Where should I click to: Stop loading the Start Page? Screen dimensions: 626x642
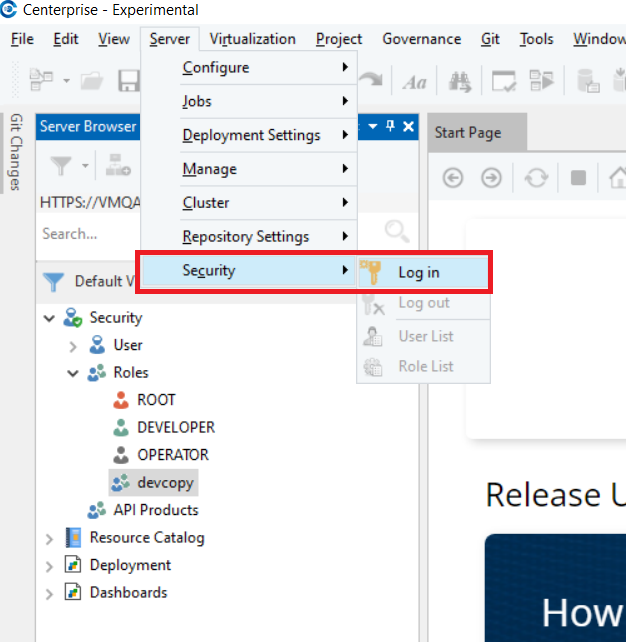point(578,178)
